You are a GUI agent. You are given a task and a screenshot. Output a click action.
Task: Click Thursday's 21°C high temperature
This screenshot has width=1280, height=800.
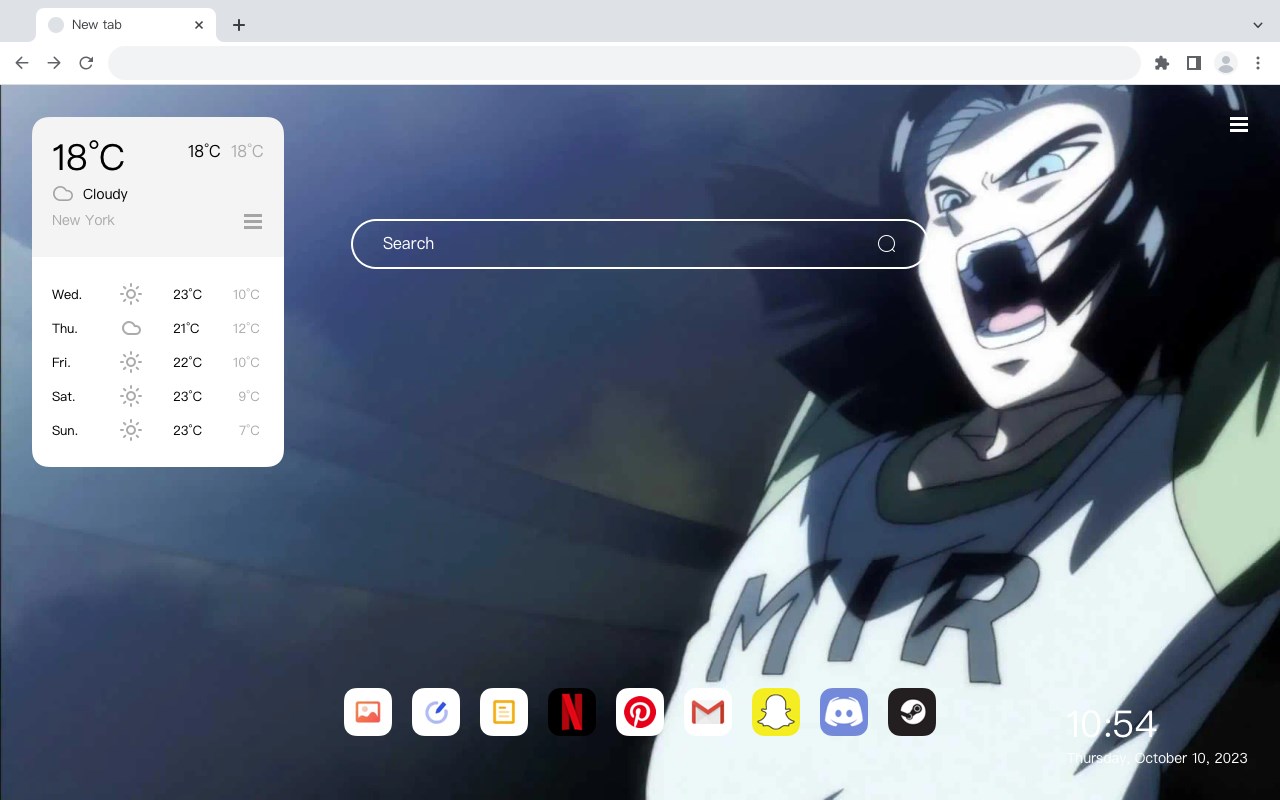(186, 329)
